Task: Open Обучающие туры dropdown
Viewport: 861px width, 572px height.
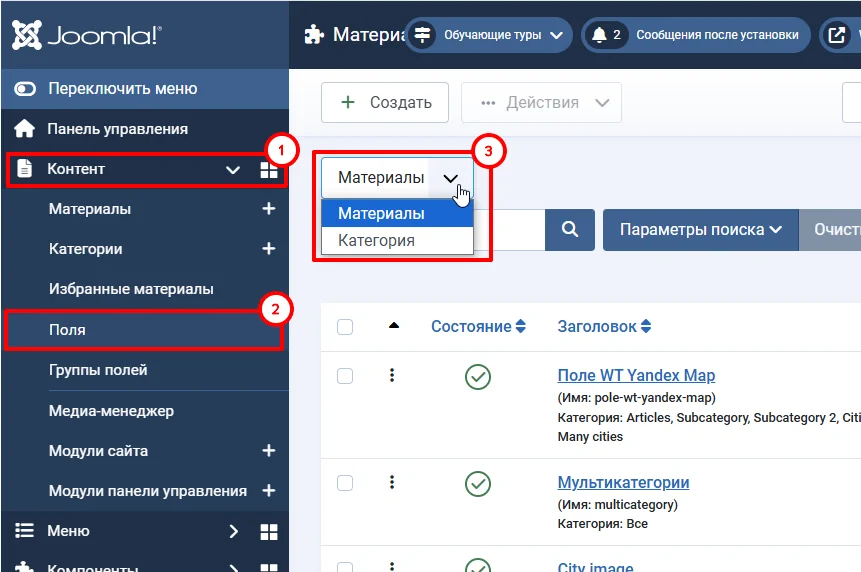Action: (489, 35)
